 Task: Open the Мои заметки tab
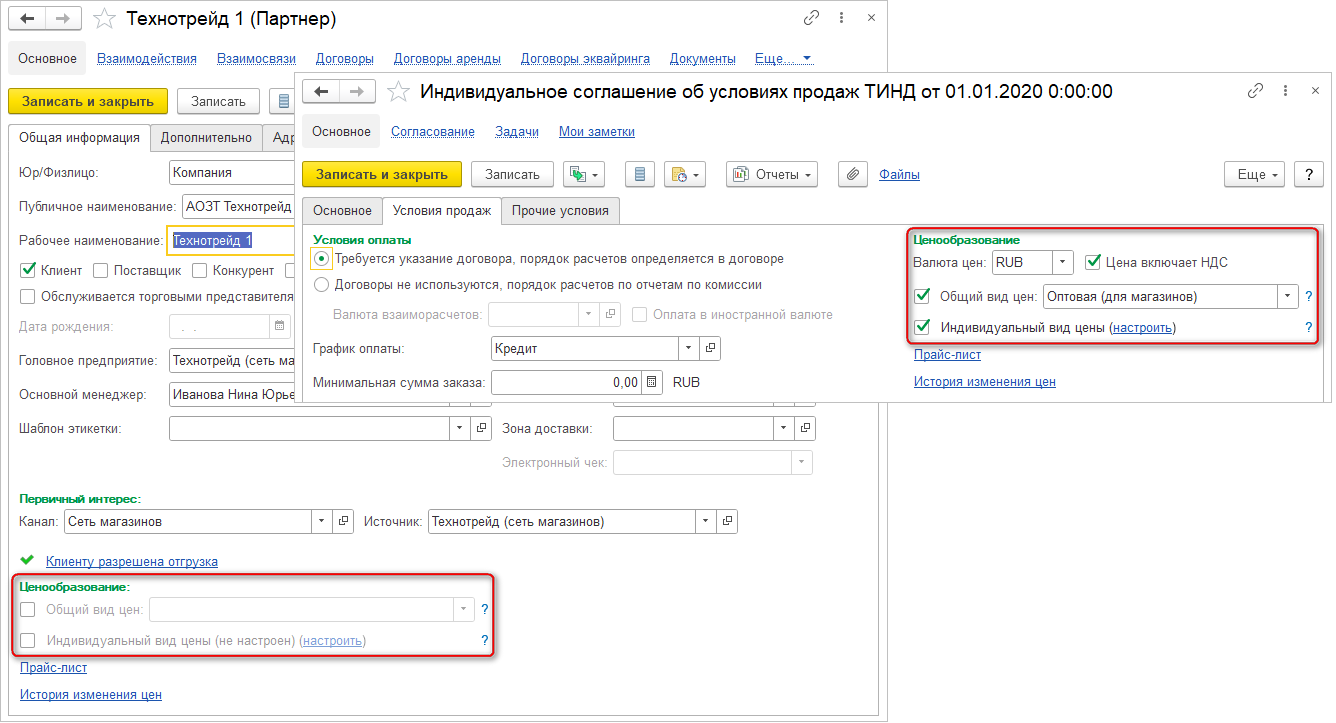597,131
